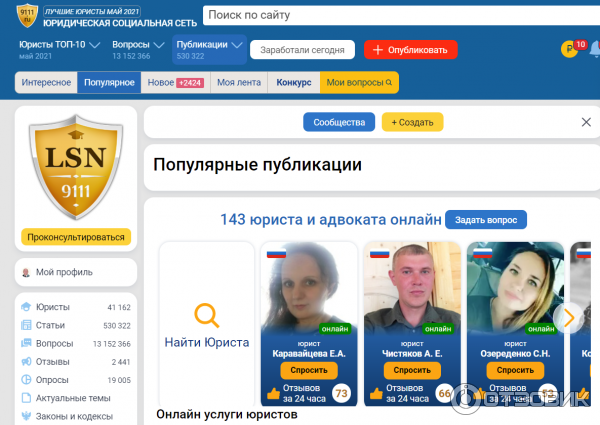This screenshot has height=425, width=600.
Task: Open the ruble balance coin icon
Action: (569, 49)
